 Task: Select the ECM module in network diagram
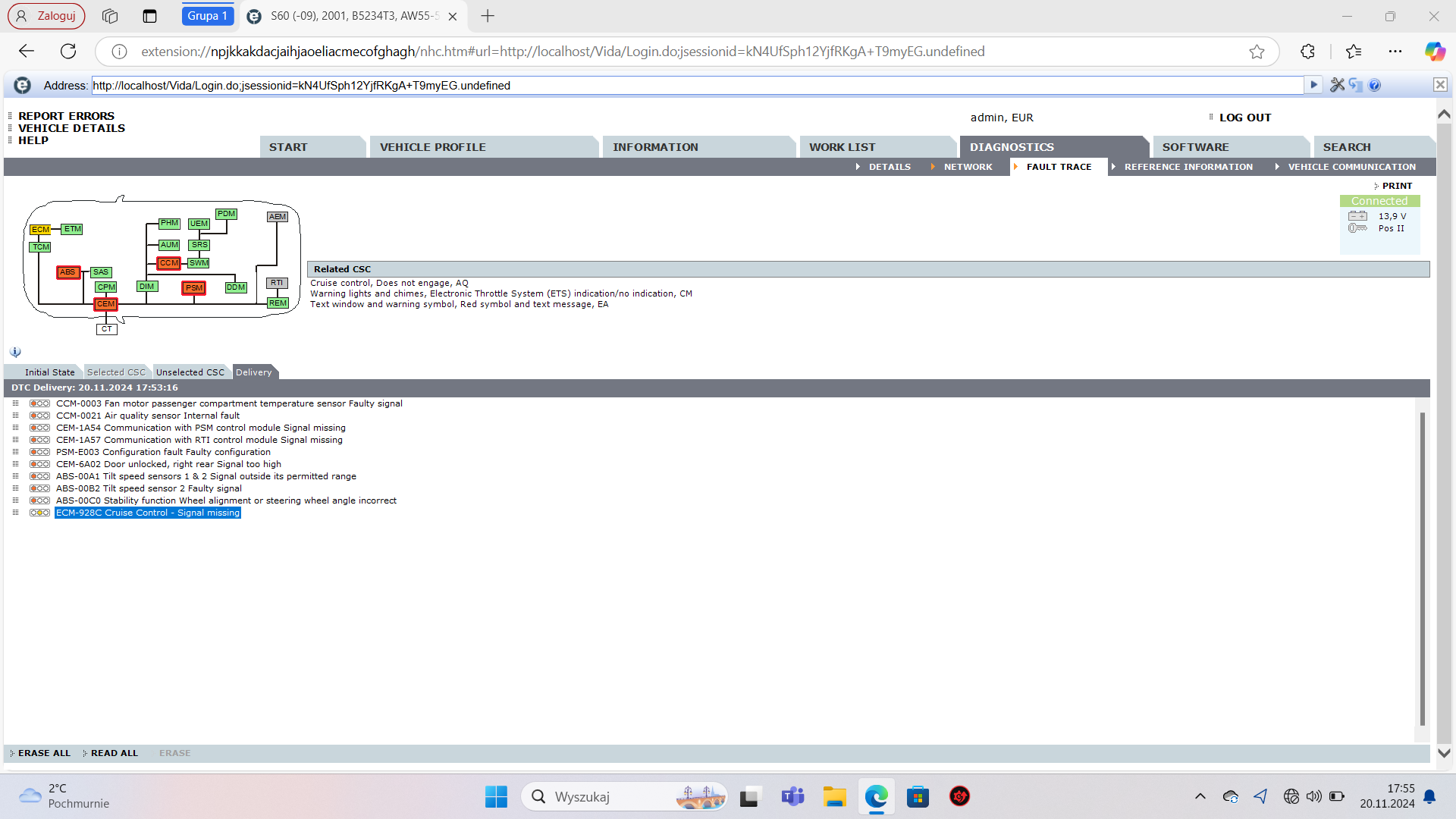[x=40, y=229]
